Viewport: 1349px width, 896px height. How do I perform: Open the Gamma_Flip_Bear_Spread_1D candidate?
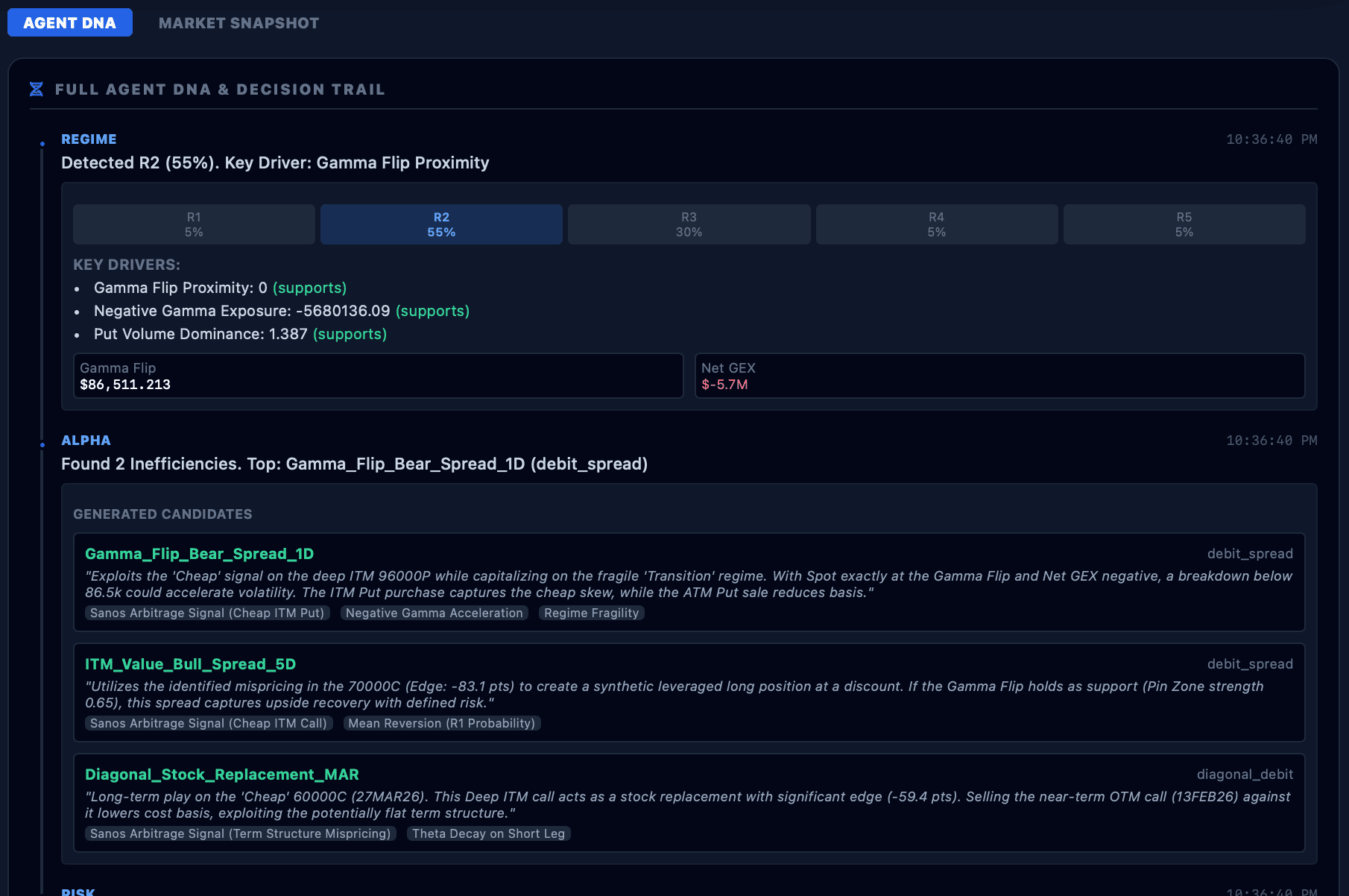click(199, 554)
